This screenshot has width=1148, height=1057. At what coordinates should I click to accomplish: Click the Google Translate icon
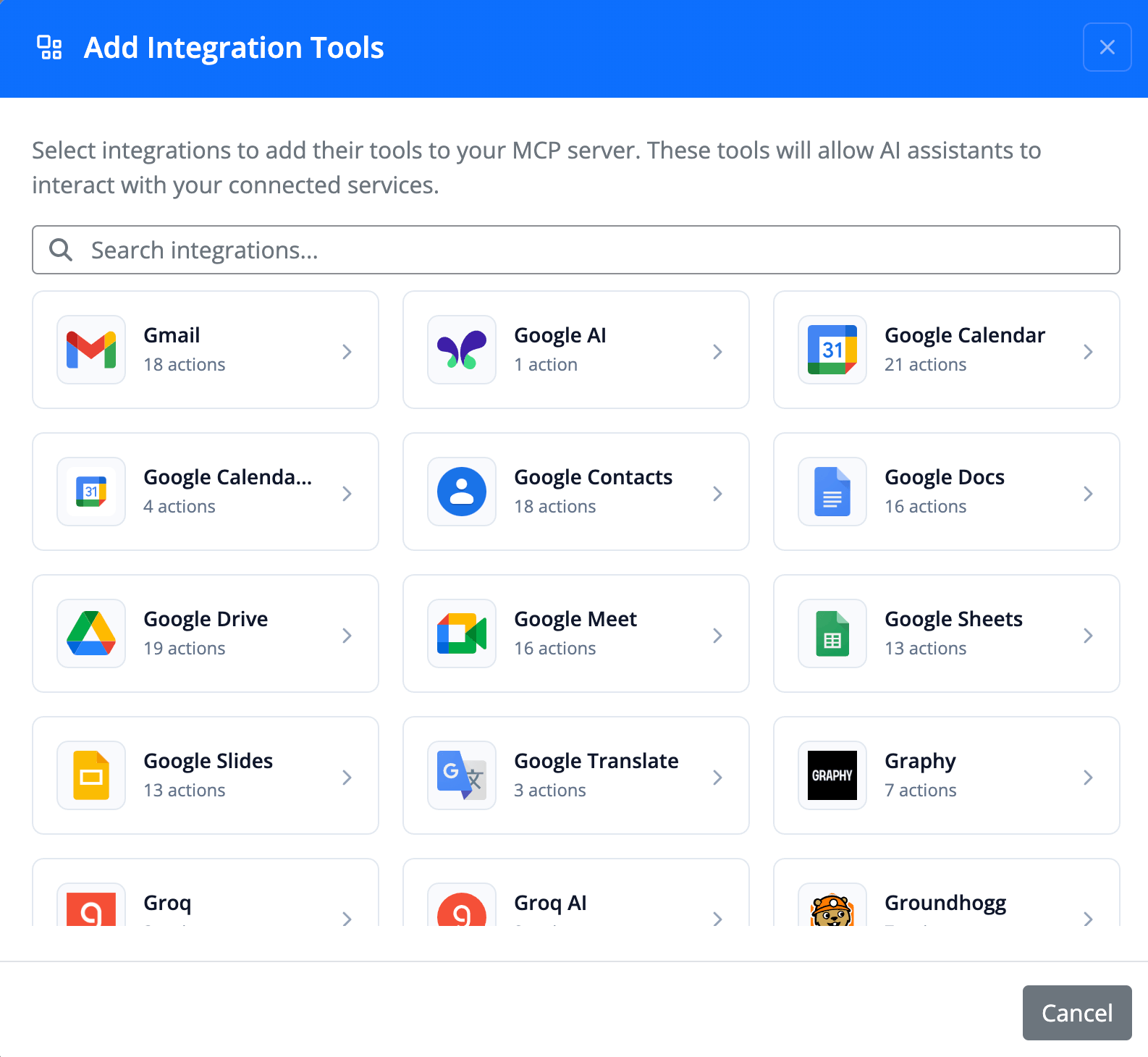462,775
